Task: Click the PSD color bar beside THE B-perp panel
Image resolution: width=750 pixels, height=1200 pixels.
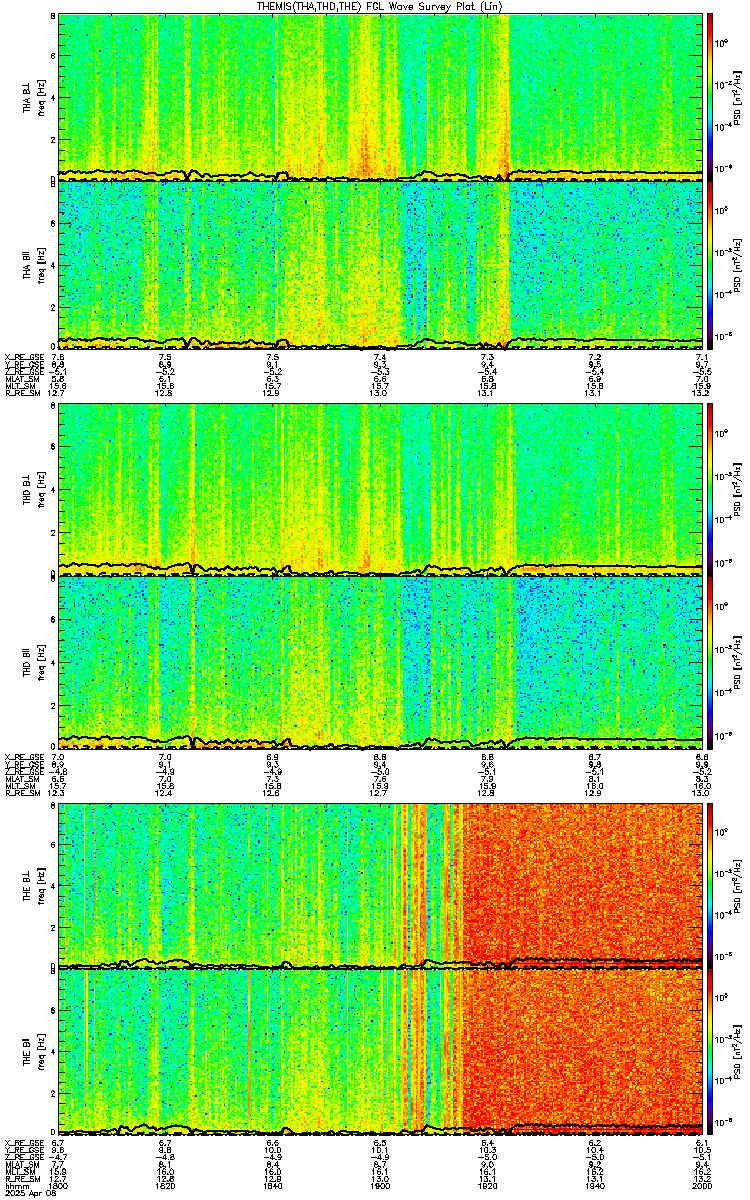Action: click(x=711, y=885)
